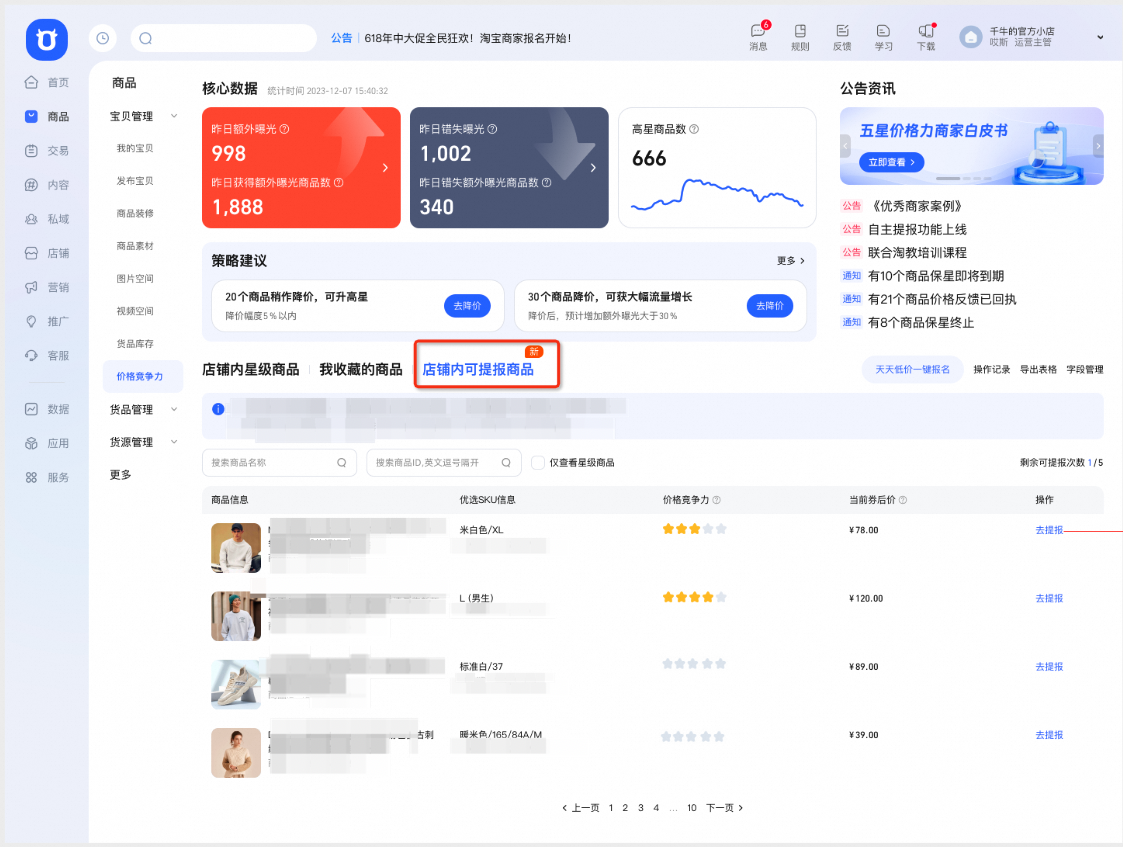This screenshot has width=1123, height=847.
Task: Open 消息 messages icon
Action: click(x=758, y=36)
